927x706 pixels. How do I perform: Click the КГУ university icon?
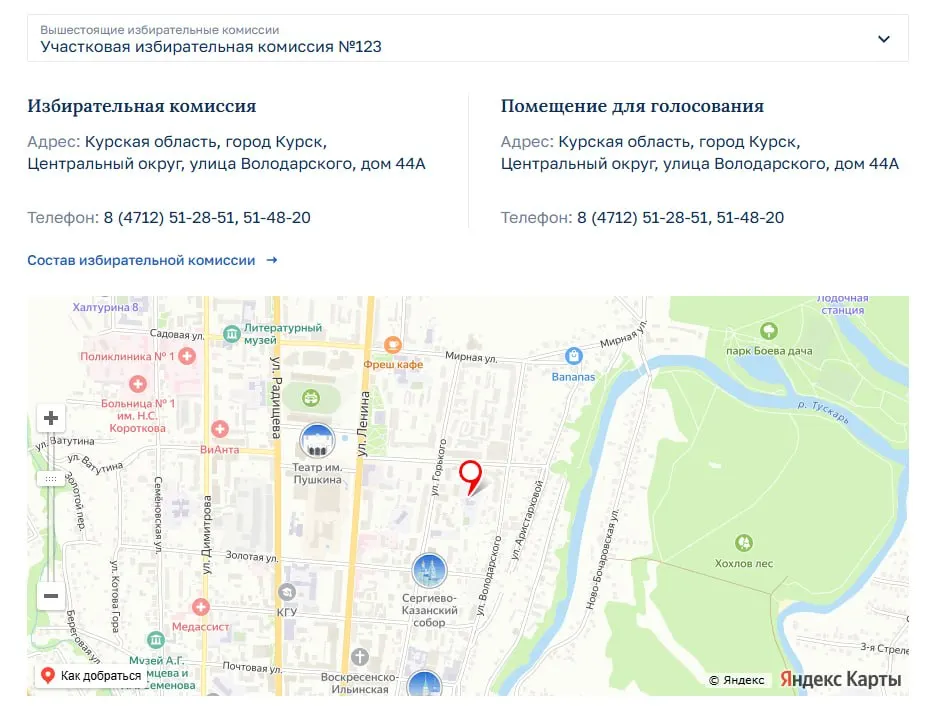(x=287, y=592)
